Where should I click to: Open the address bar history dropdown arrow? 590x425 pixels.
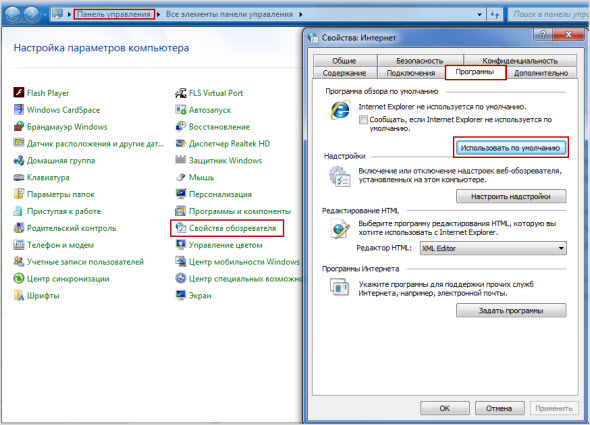[x=479, y=15]
